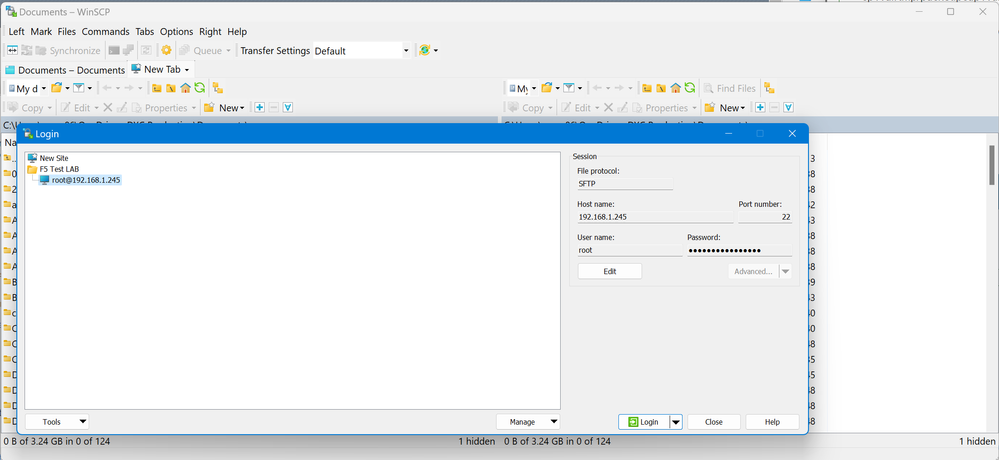Screen dimensions: 999x460
Task: Click left panel filter icon
Action: click(x=79, y=88)
